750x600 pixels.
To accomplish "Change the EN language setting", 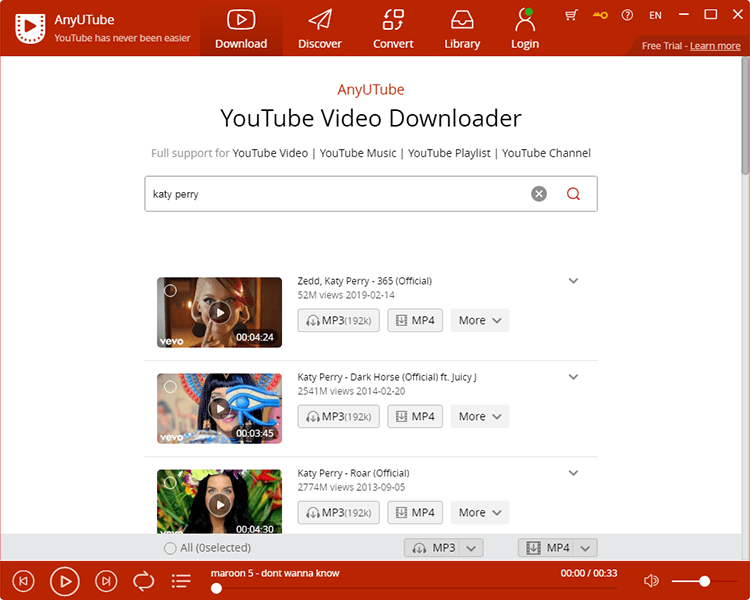I will [x=655, y=15].
